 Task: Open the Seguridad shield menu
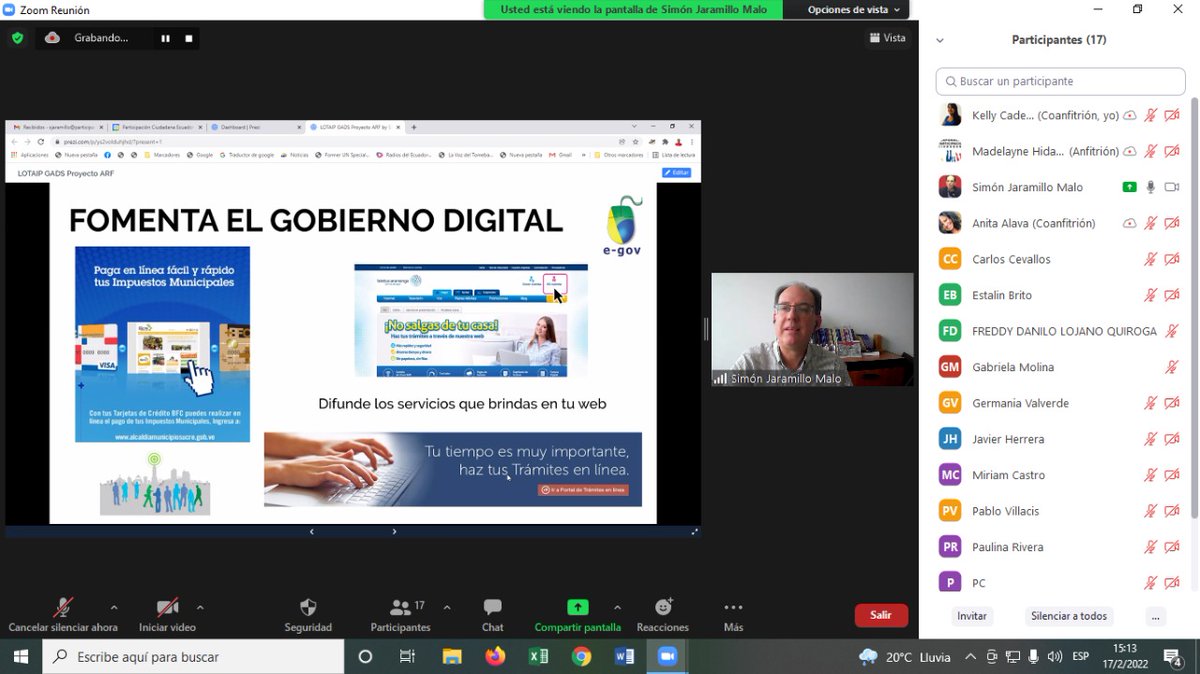coord(308,615)
